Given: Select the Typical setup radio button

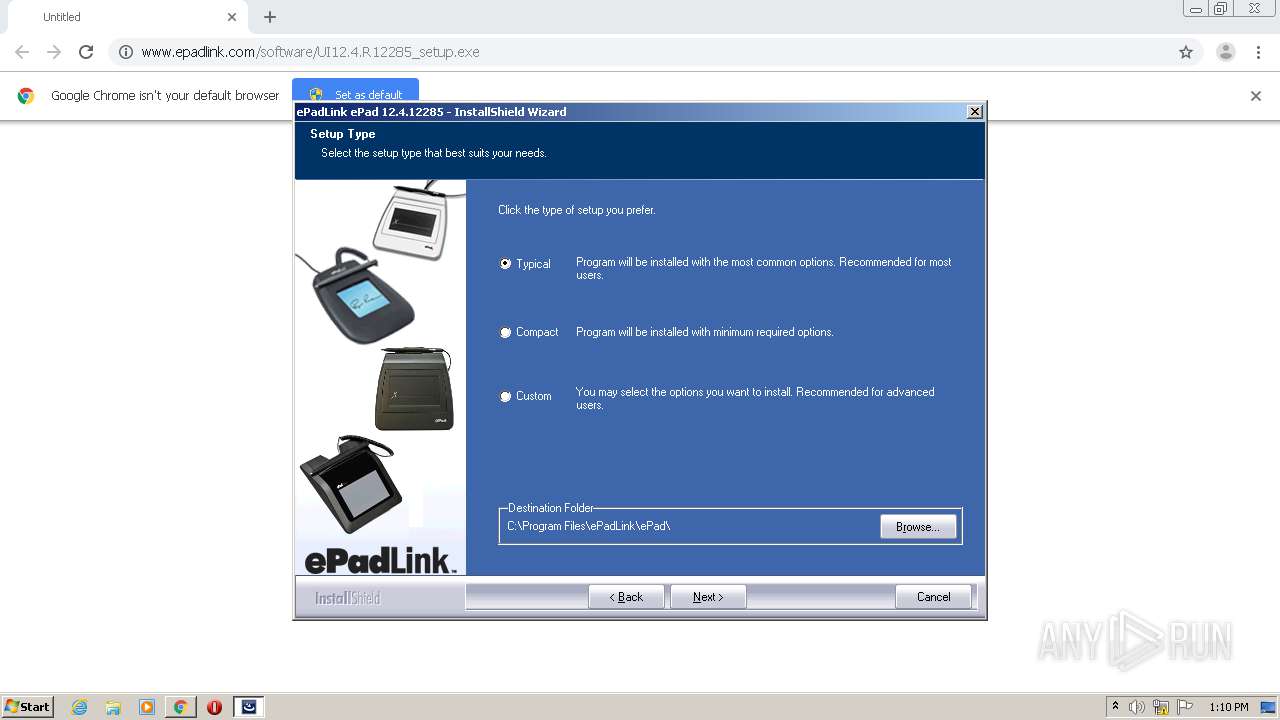Looking at the screenshot, I should point(506,264).
